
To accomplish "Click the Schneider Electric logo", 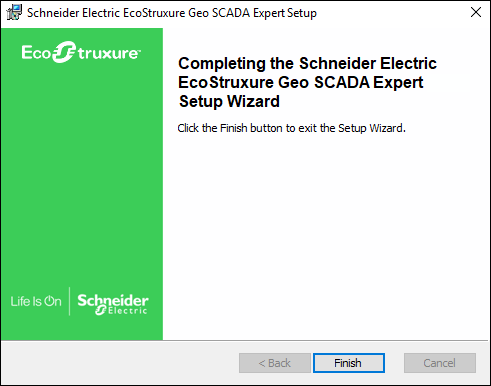I will point(113,304).
